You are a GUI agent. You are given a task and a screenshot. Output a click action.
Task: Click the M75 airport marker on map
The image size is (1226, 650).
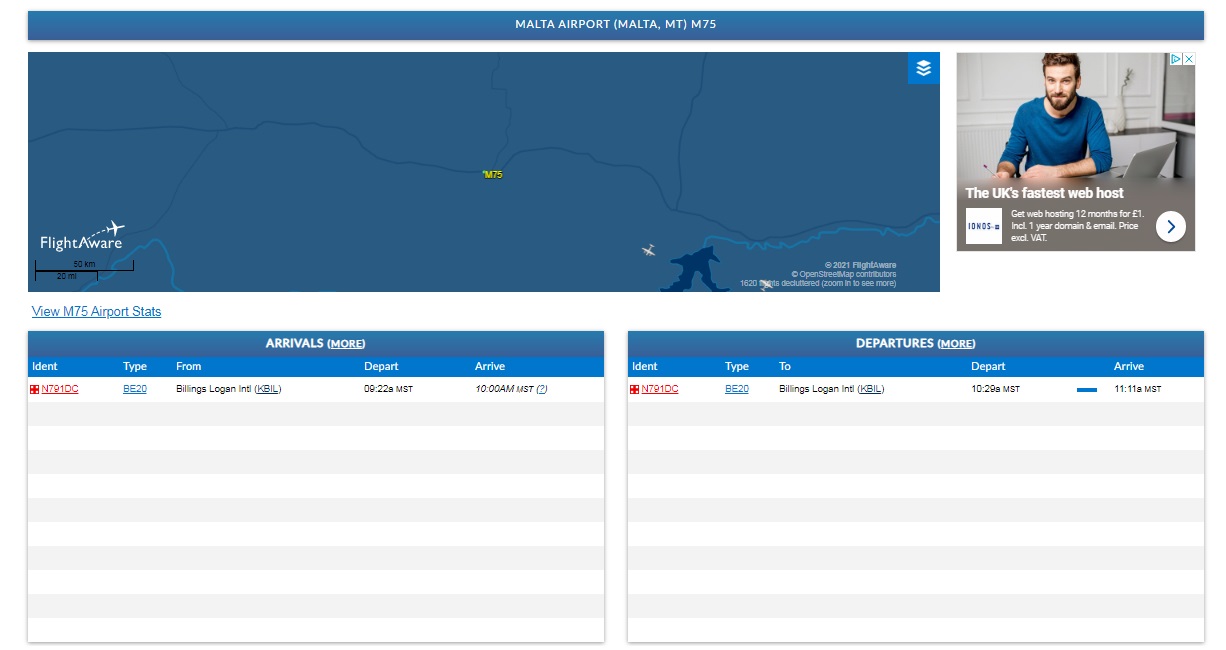point(492,175)
